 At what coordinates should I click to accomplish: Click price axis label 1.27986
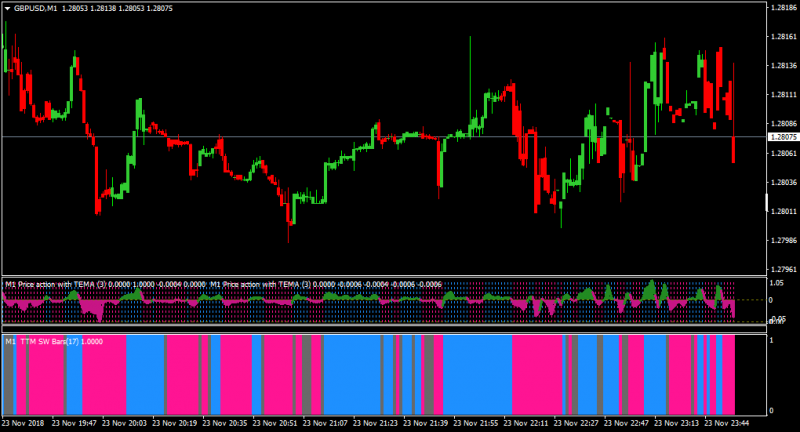[x=784, y=240]
